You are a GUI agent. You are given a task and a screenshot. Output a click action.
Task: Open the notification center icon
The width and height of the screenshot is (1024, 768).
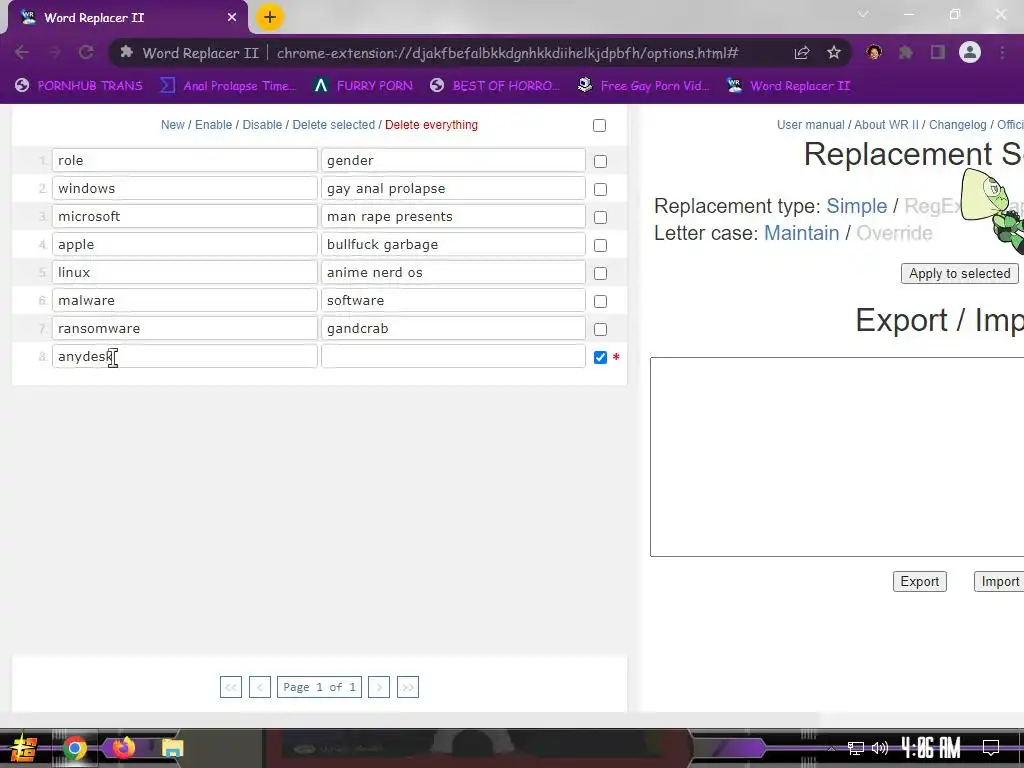click(991, 748)
